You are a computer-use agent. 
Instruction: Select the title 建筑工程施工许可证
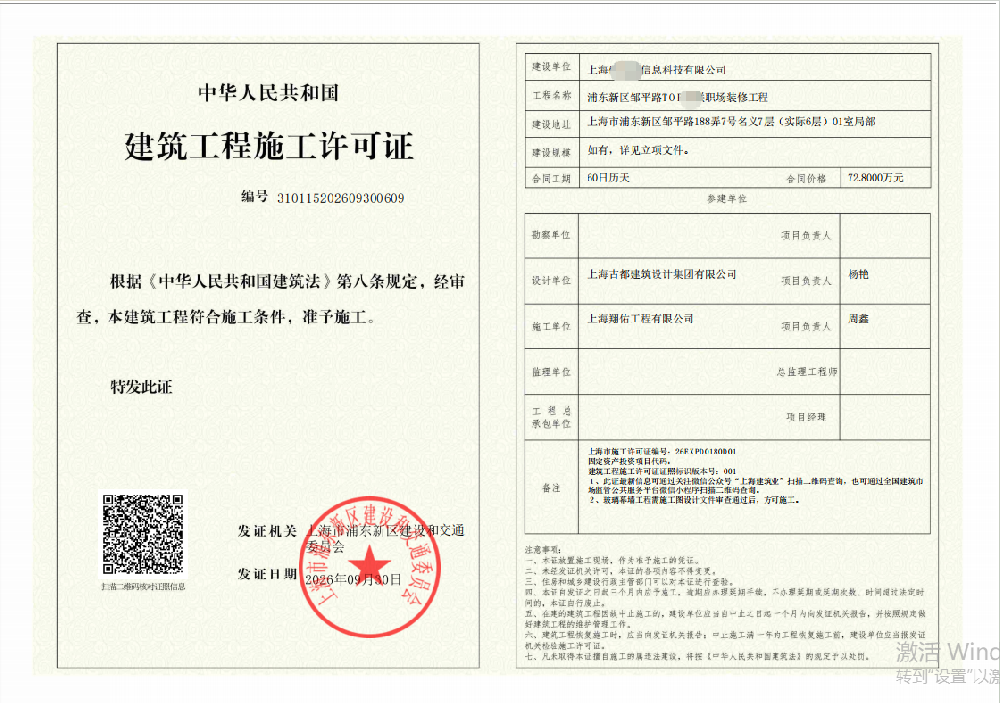coord(268,146)
